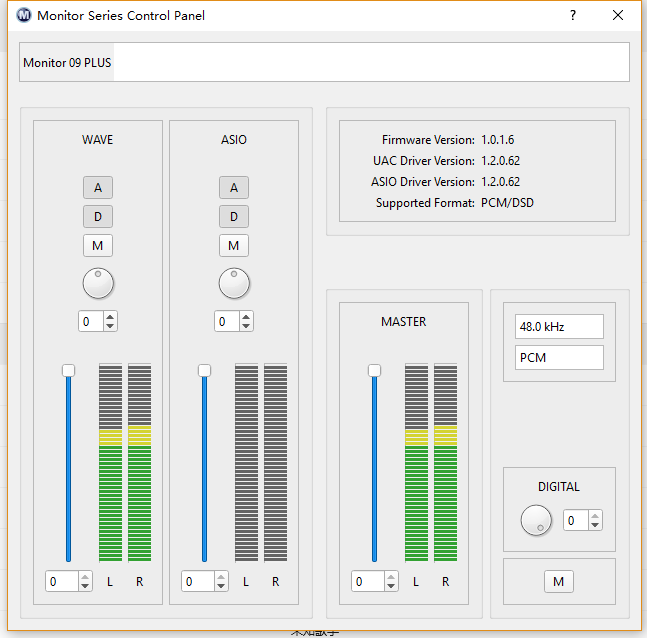Click the 48.0 kHz sample rate field
Screen dimensions: 647x638
click(559, 327)
